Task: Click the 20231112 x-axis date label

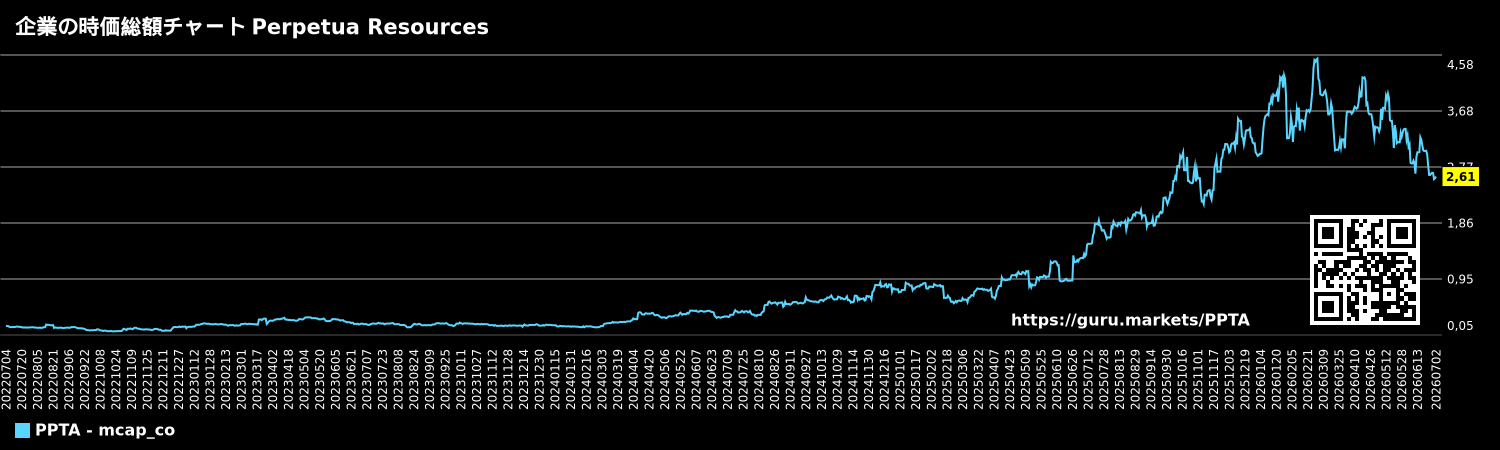Action: 492,378
